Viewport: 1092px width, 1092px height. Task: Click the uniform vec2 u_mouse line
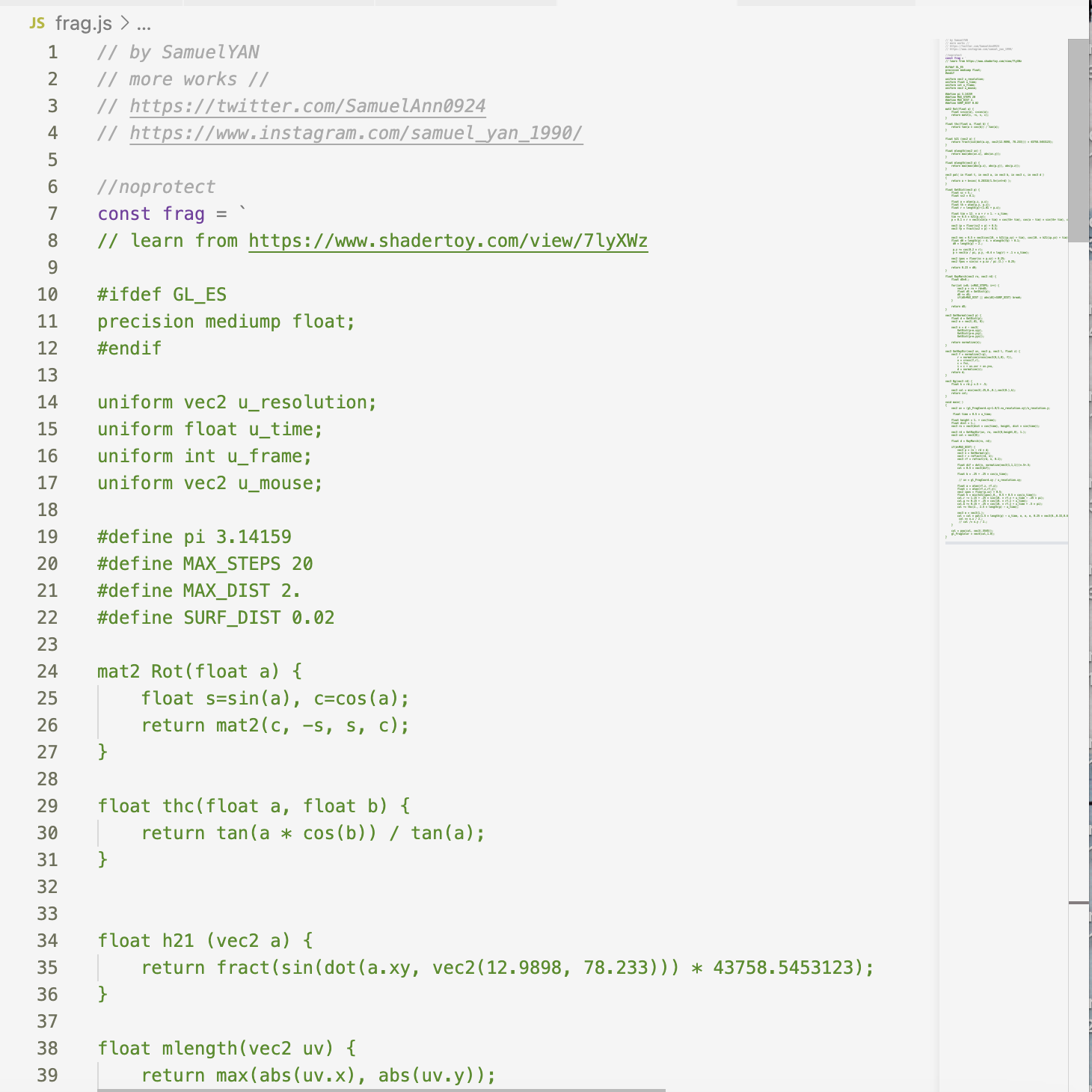[209, 482]
